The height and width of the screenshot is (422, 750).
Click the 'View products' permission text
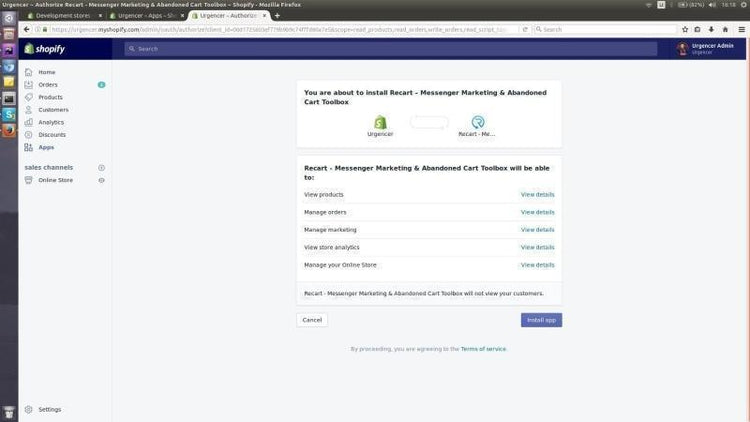323,195
